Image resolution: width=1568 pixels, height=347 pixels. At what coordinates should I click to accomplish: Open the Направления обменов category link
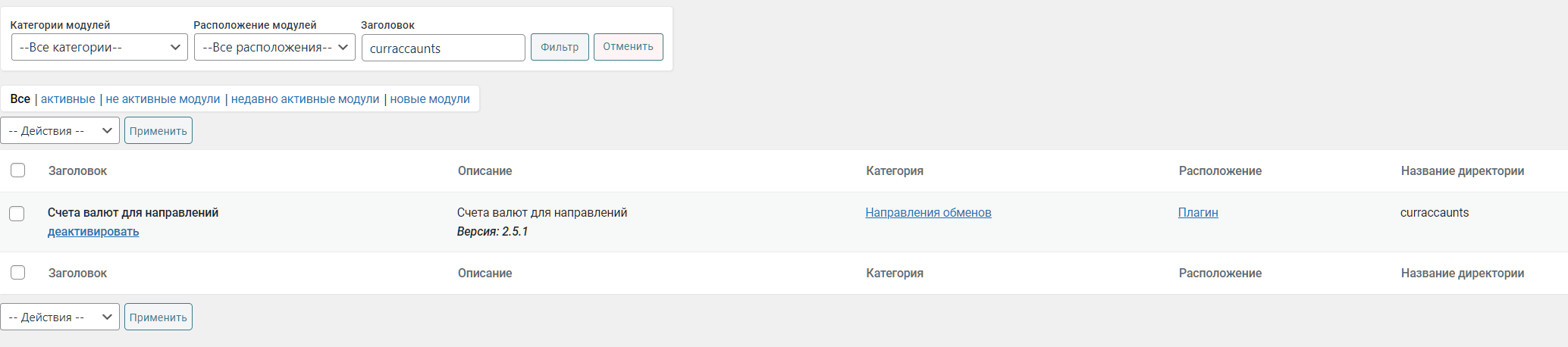coord(928,213)
